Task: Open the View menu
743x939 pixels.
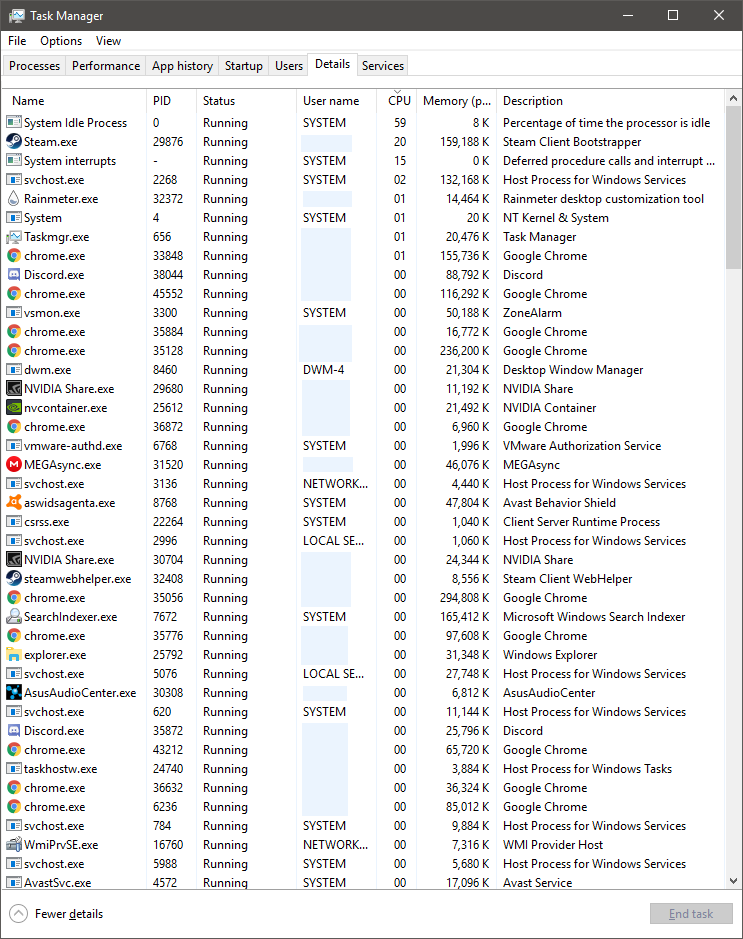Action: click(108, 41)
